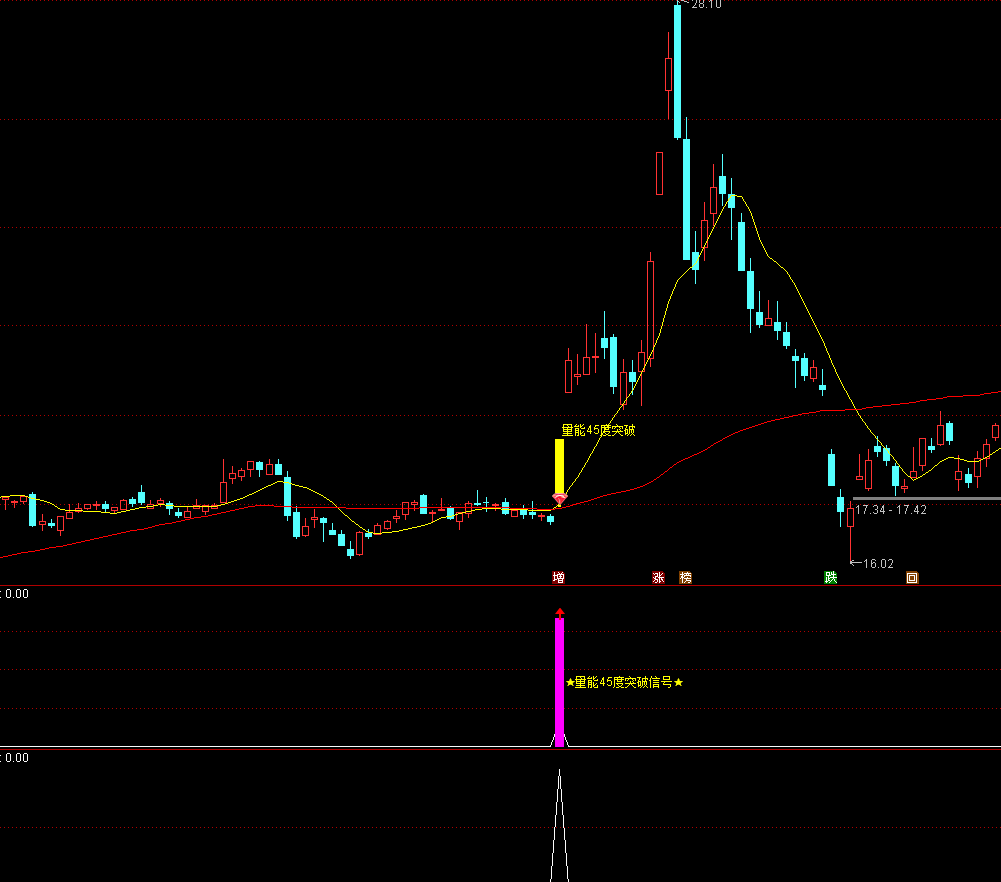The width and height of the screenshot is (1001, 882).
Task: Click the gray horizontal gap line
Action: 925,498
